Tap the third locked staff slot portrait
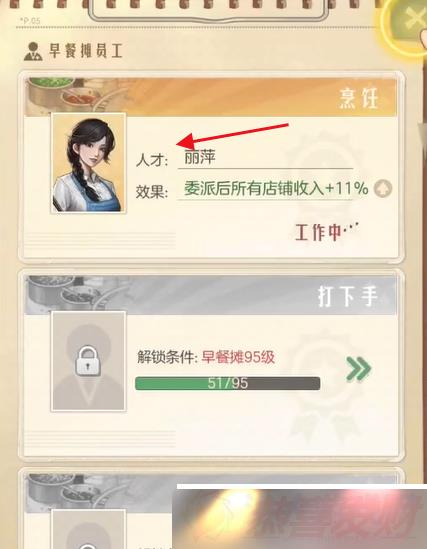The image size is (427, 549). click(x=89, y=529)
